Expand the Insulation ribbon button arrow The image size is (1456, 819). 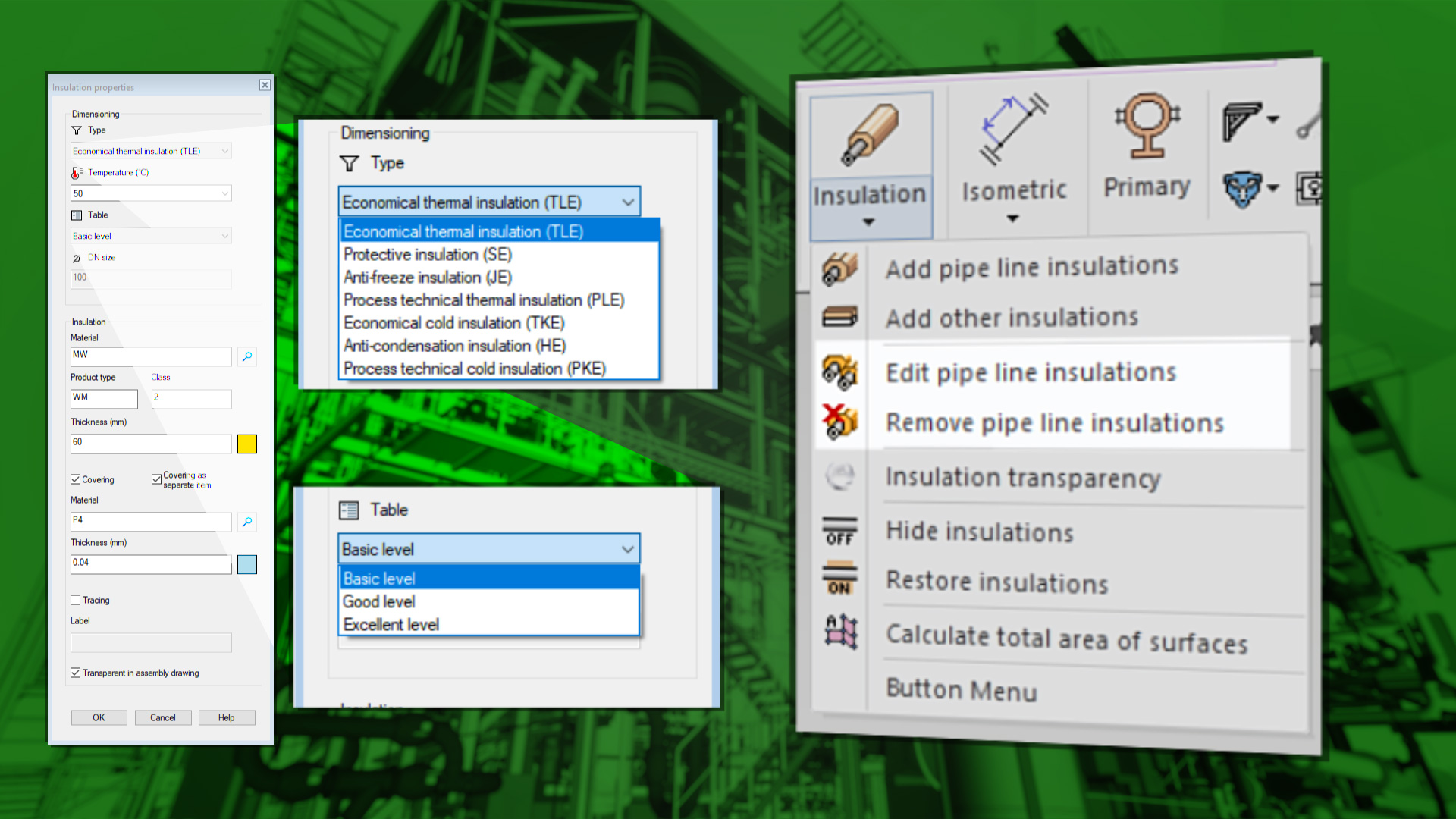pos(869,222)
